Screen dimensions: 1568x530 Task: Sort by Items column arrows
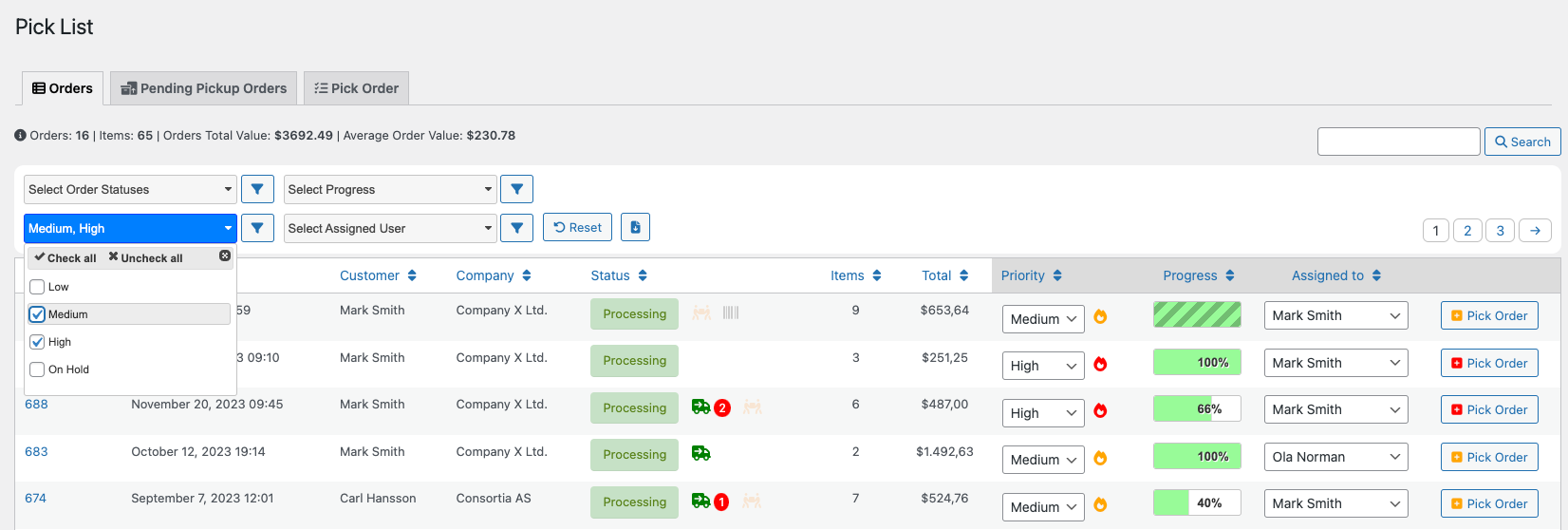[x=877, y=275]
